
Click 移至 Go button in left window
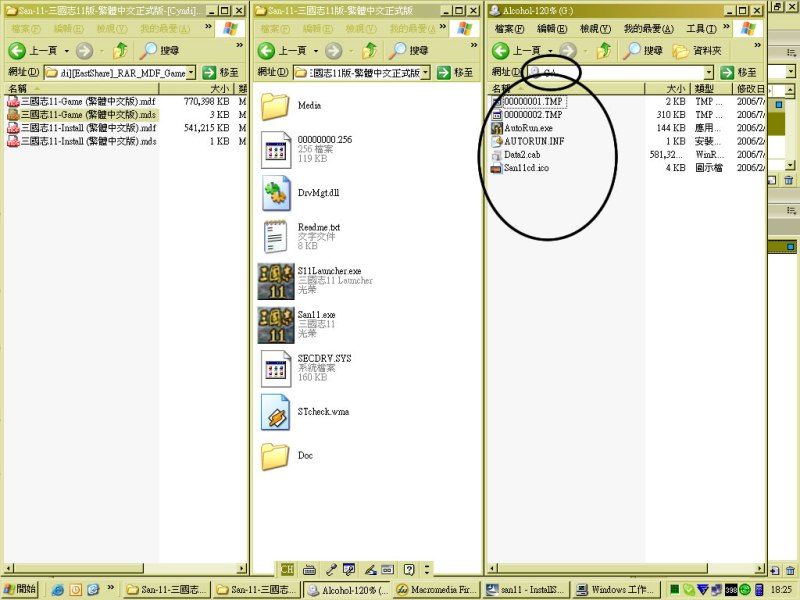point(220,72)
